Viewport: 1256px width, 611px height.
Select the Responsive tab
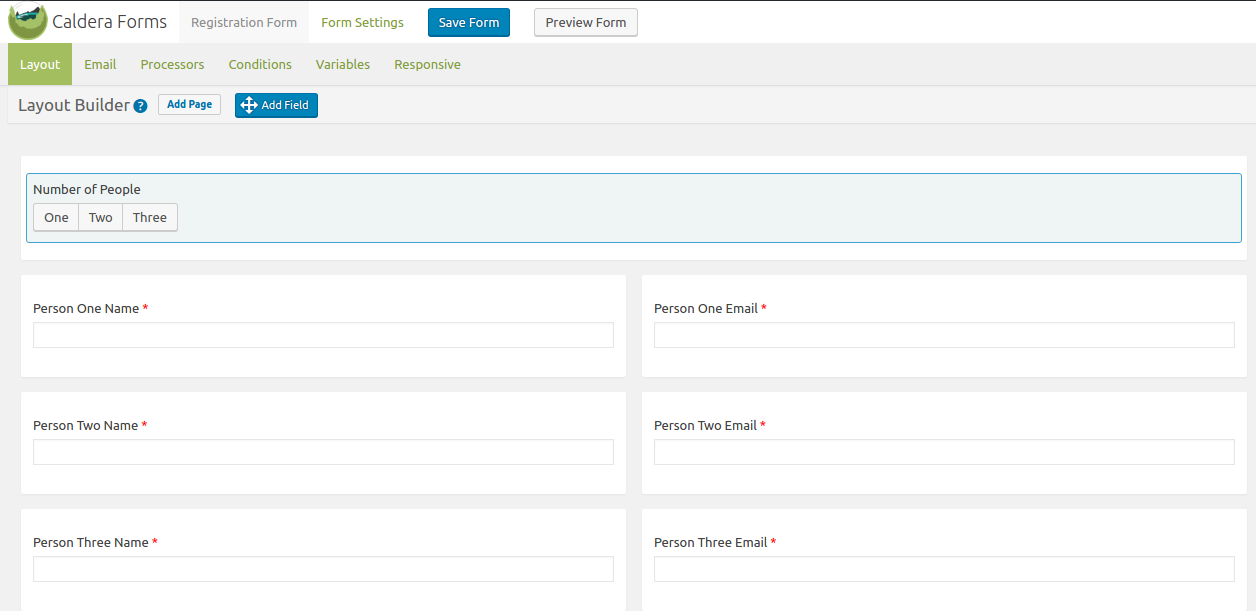click(x=427, y=65)
